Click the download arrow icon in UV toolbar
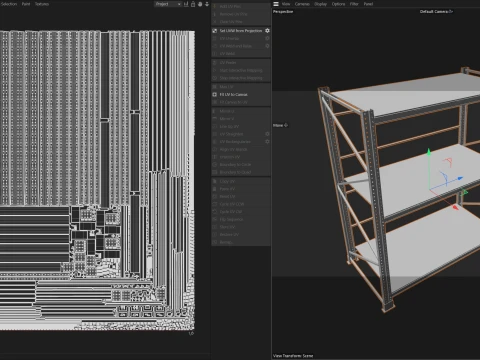Viewport: 480px width, 360px height. (207, 4)
